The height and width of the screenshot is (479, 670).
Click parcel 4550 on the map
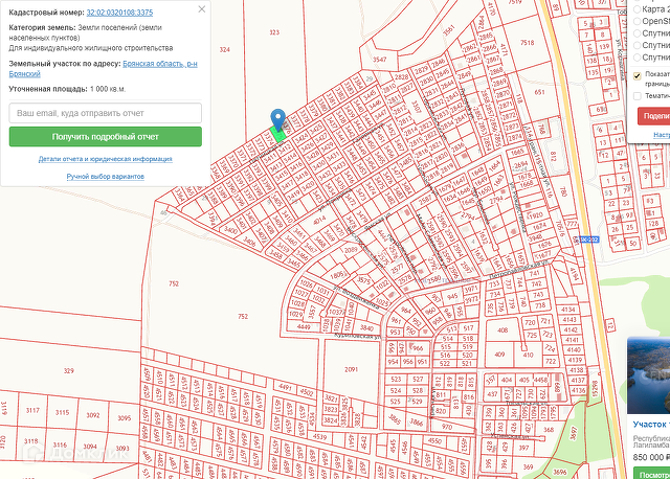click(435, 441)
